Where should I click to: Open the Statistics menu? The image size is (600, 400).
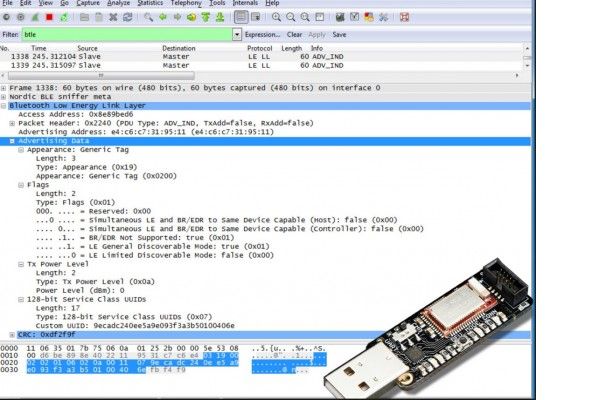click(x=150, y=3)
